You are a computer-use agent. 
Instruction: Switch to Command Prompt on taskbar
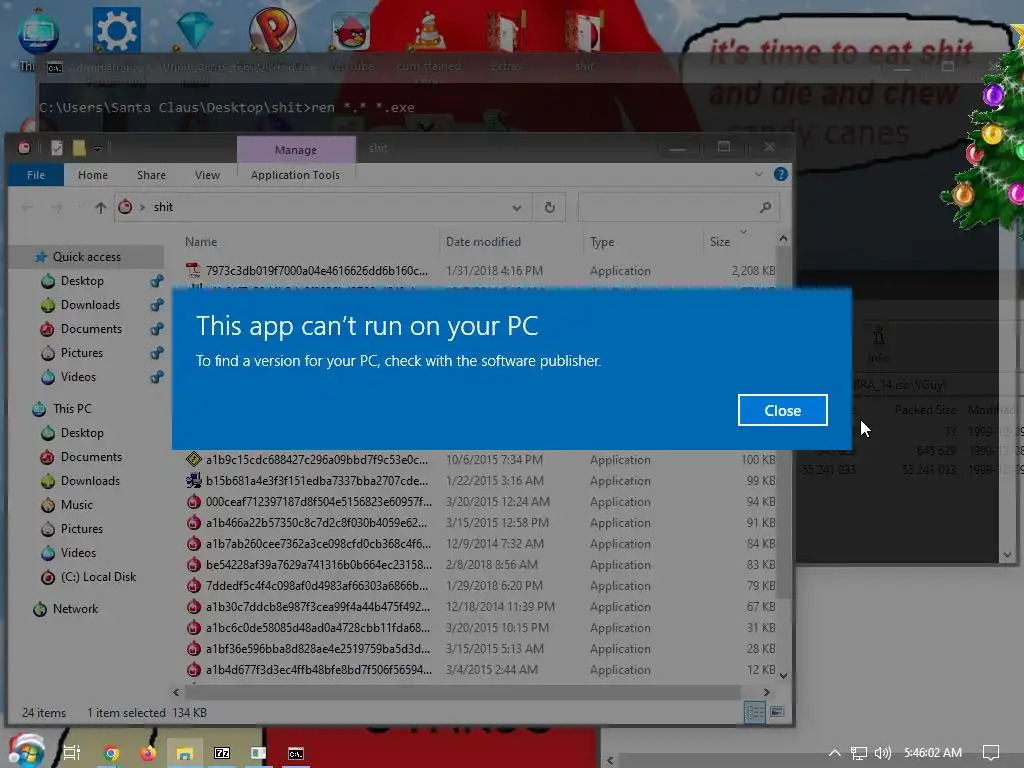click(x=295, y=754)
